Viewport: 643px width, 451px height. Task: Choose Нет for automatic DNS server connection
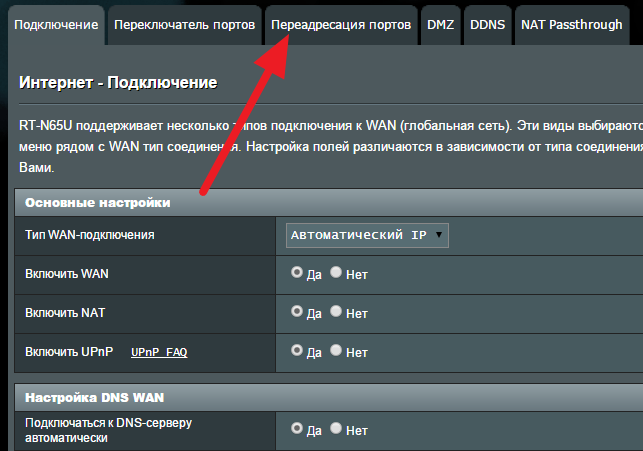point(336,429)
